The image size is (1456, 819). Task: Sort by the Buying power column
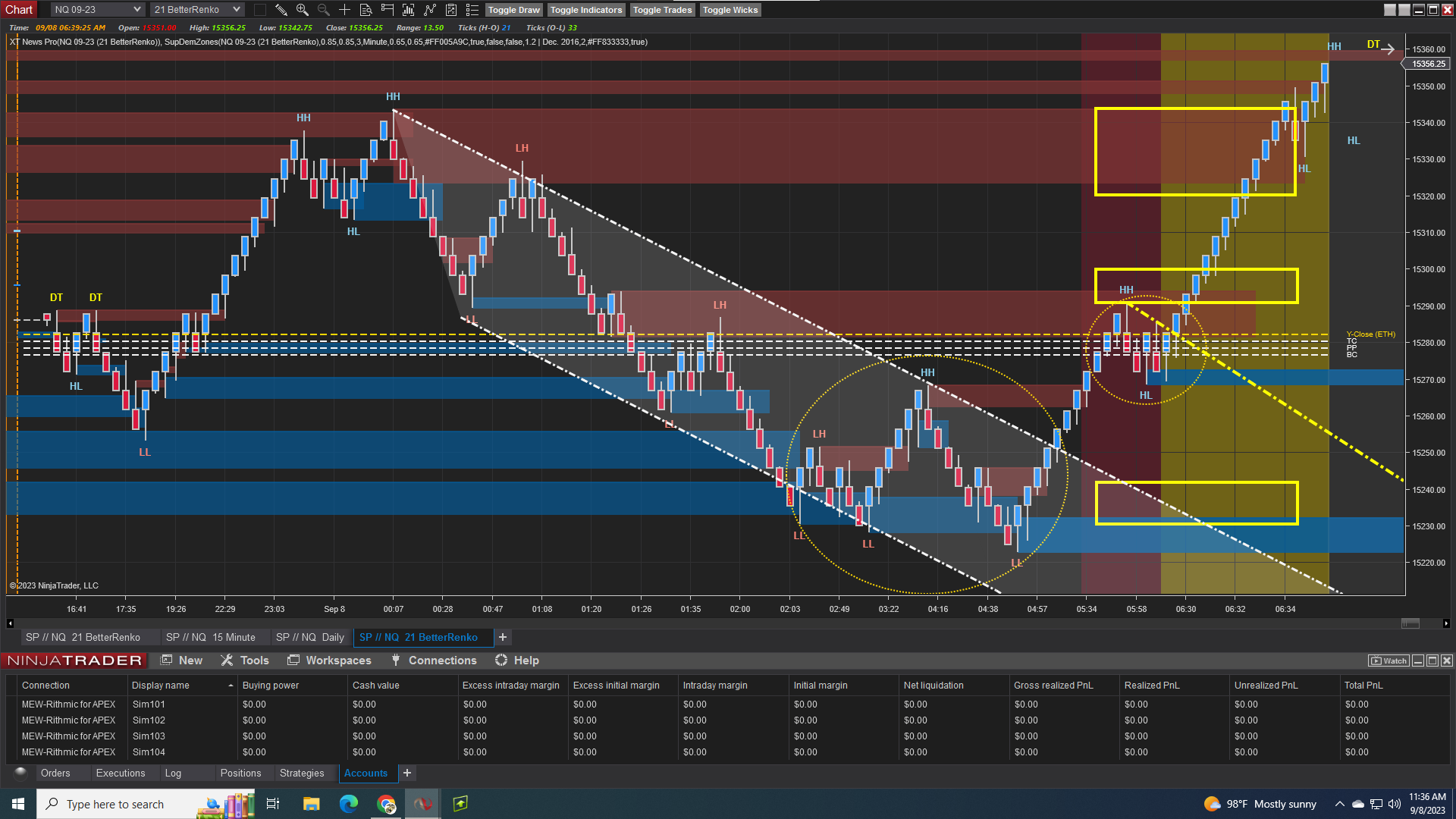[x=292, y=686]
